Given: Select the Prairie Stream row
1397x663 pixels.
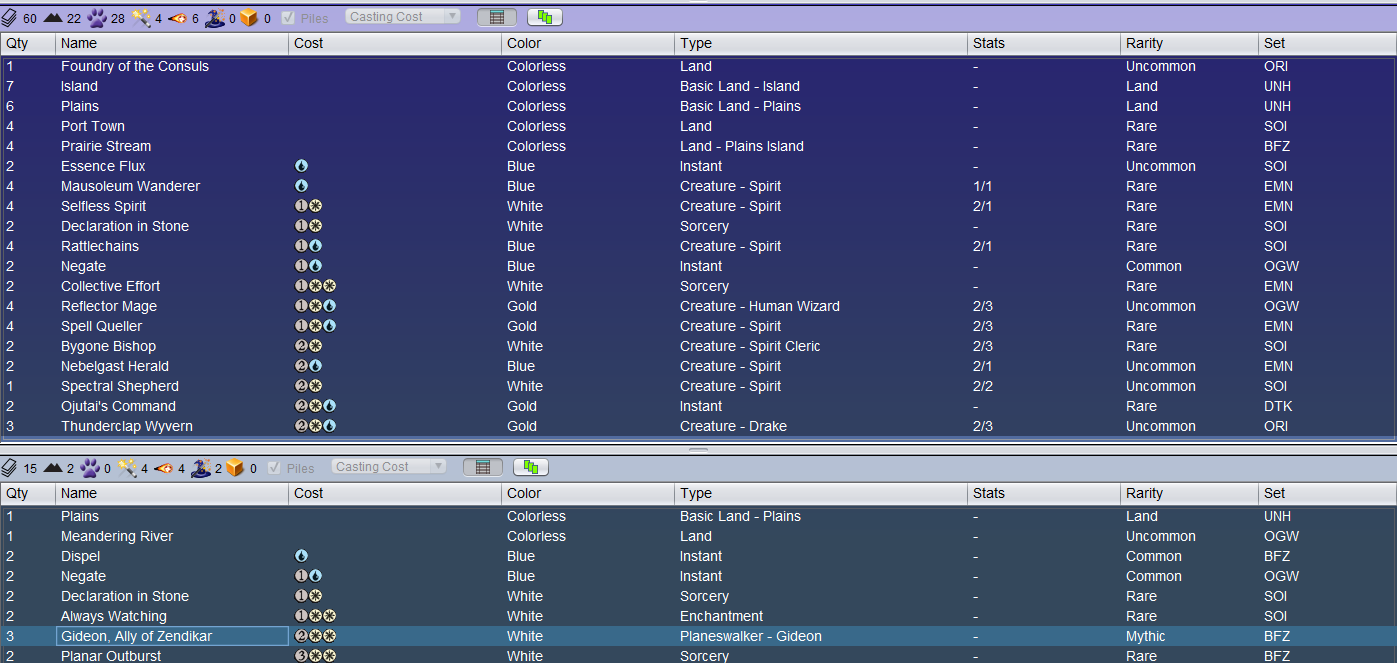Looking at the screenshot, I should (x=698, y=146).
